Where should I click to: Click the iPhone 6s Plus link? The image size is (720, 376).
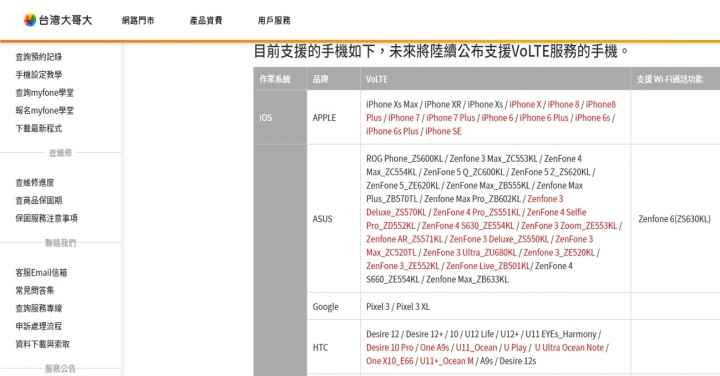(393, 131)
